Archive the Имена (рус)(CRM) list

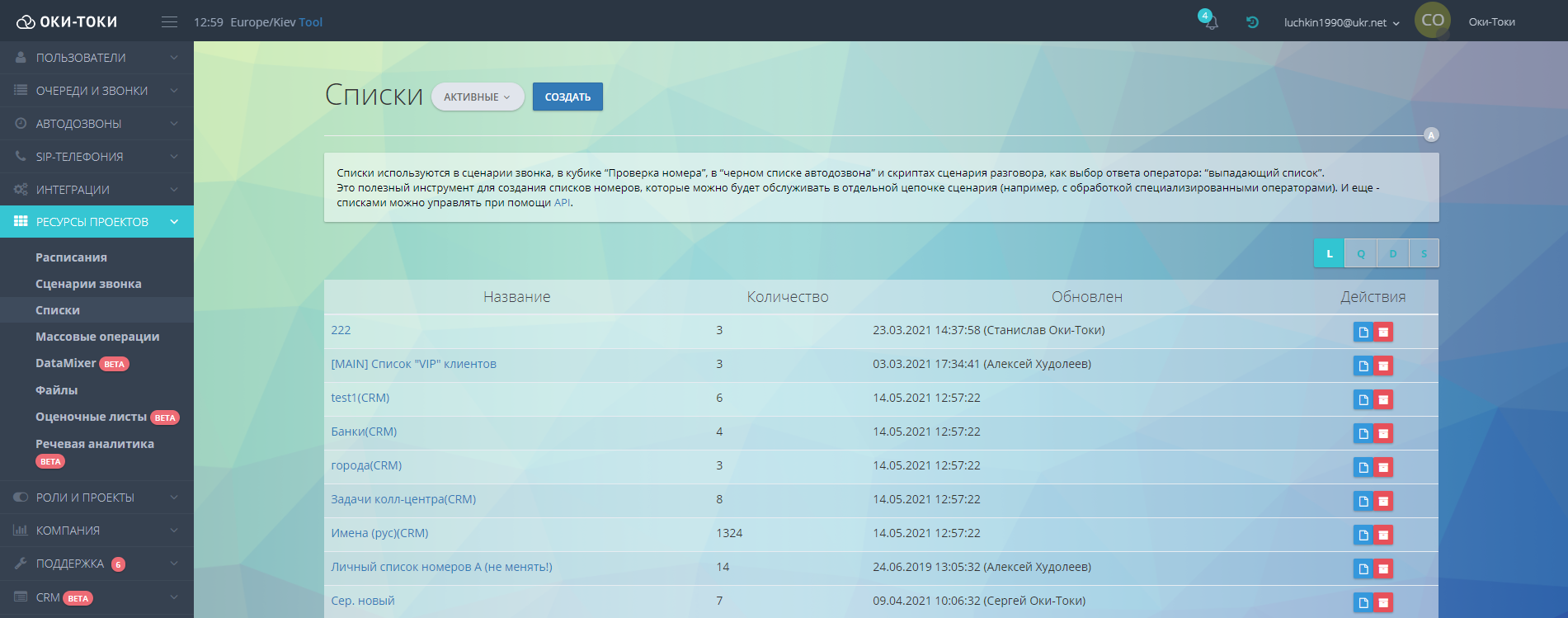click(1383, 535)
